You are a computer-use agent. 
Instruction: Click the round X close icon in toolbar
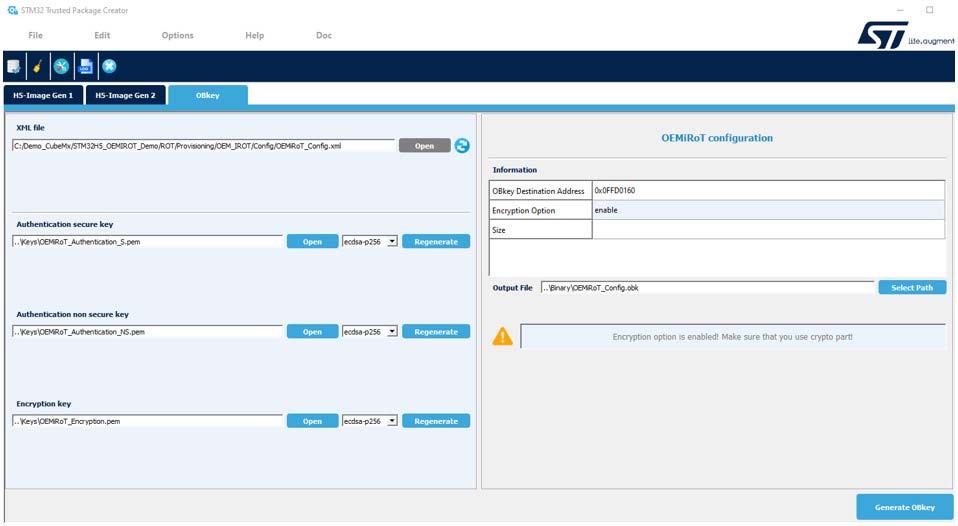(109, 66)
